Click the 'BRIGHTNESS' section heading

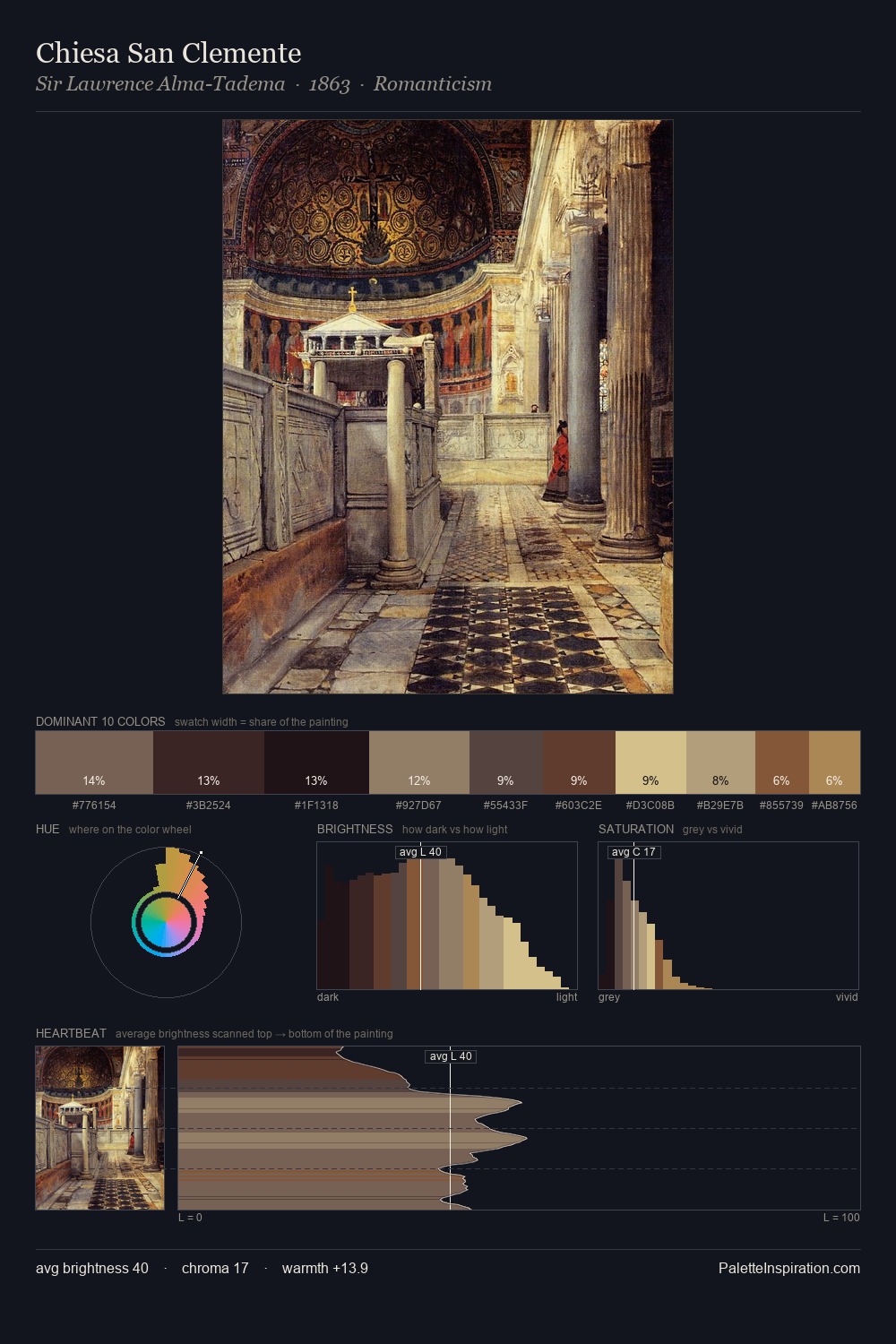point(355,829)
